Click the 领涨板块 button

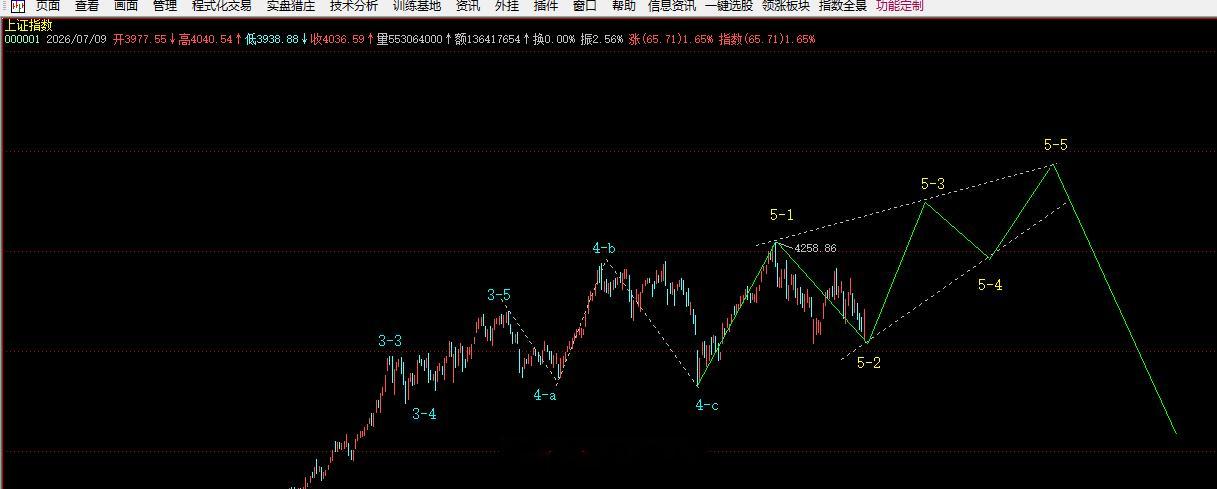(786, 5)
